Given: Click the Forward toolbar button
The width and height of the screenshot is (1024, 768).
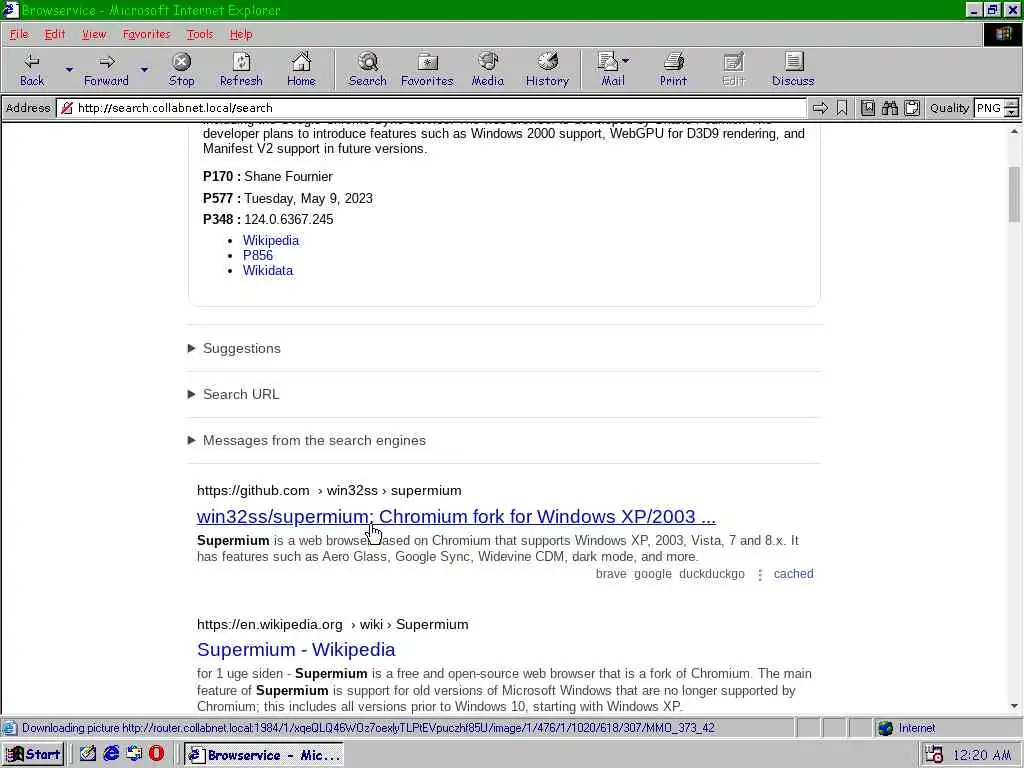Looking at the screenshot, I should point(106,70).
